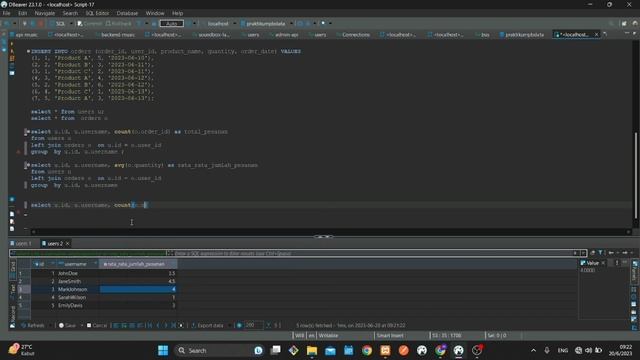
Task: Close the Value panel
Action: tap(603, 263)
